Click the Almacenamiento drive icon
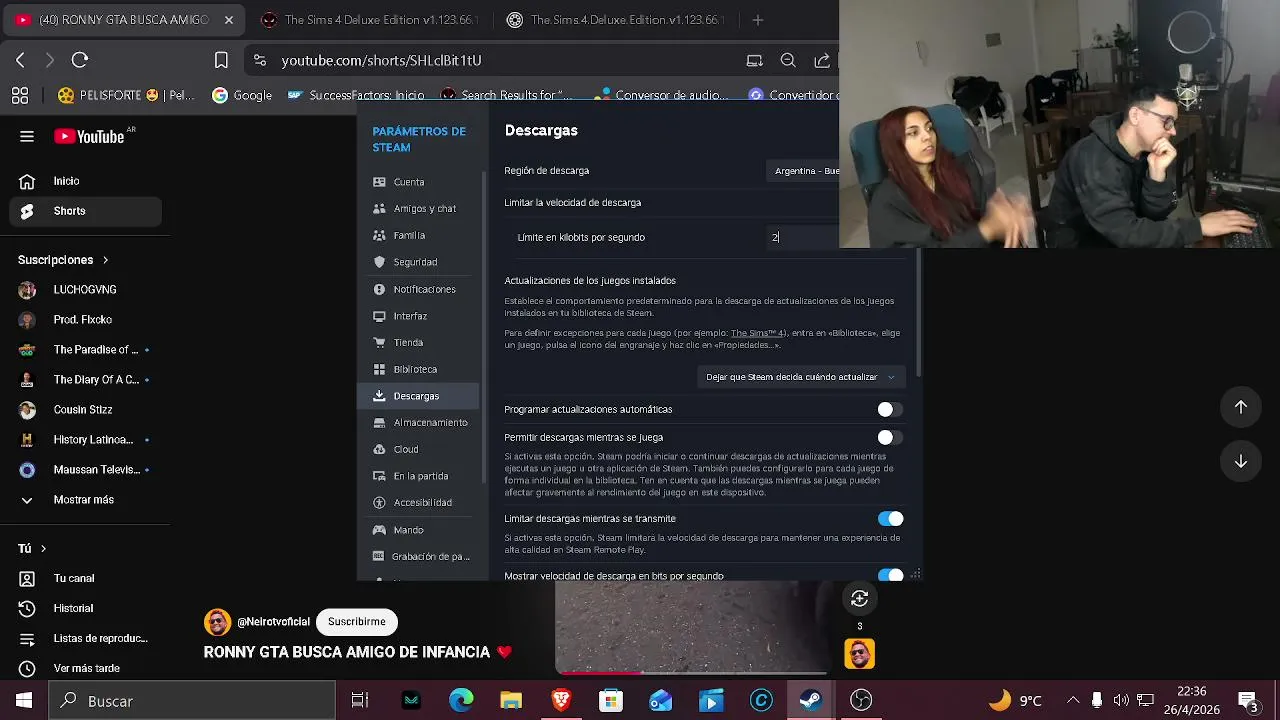The height and width of the screenshot is (720, 1280). [x=379, y=422]
